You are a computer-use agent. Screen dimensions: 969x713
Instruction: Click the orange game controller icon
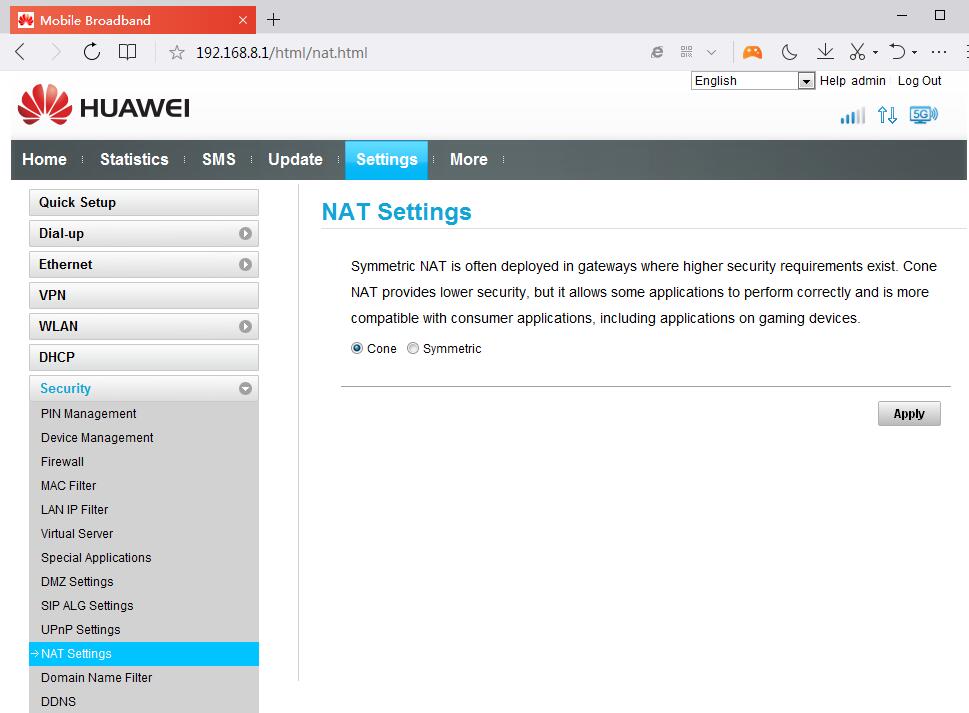coord(752,52)
